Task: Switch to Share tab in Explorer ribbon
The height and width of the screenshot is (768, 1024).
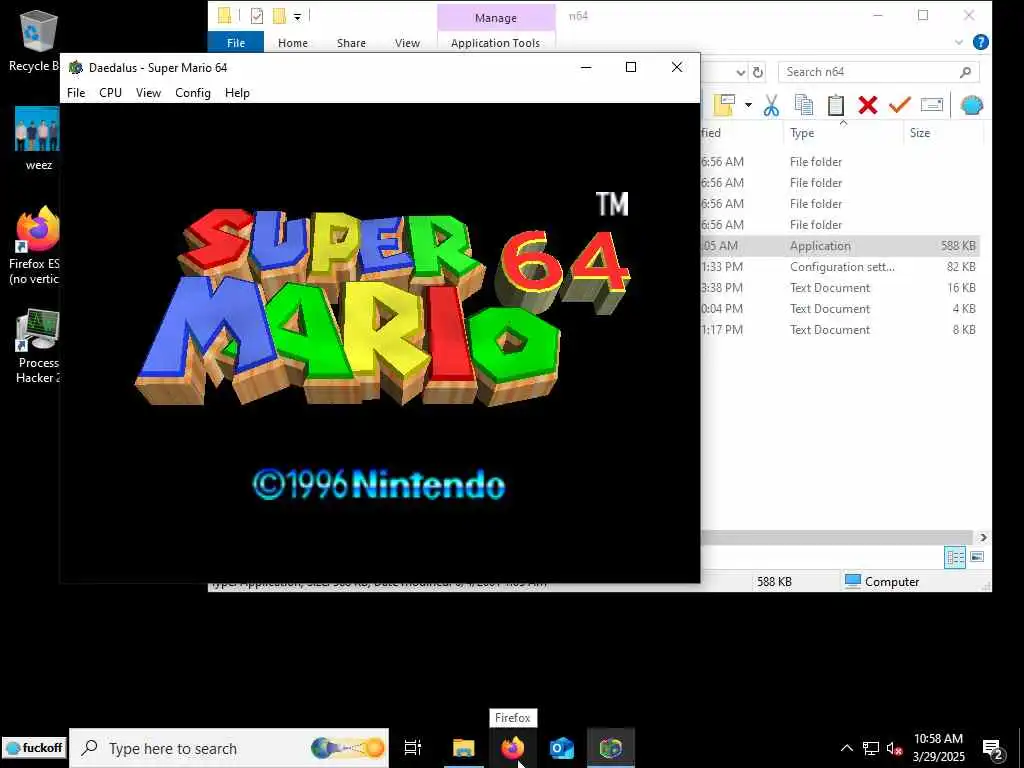Action: 351,42
